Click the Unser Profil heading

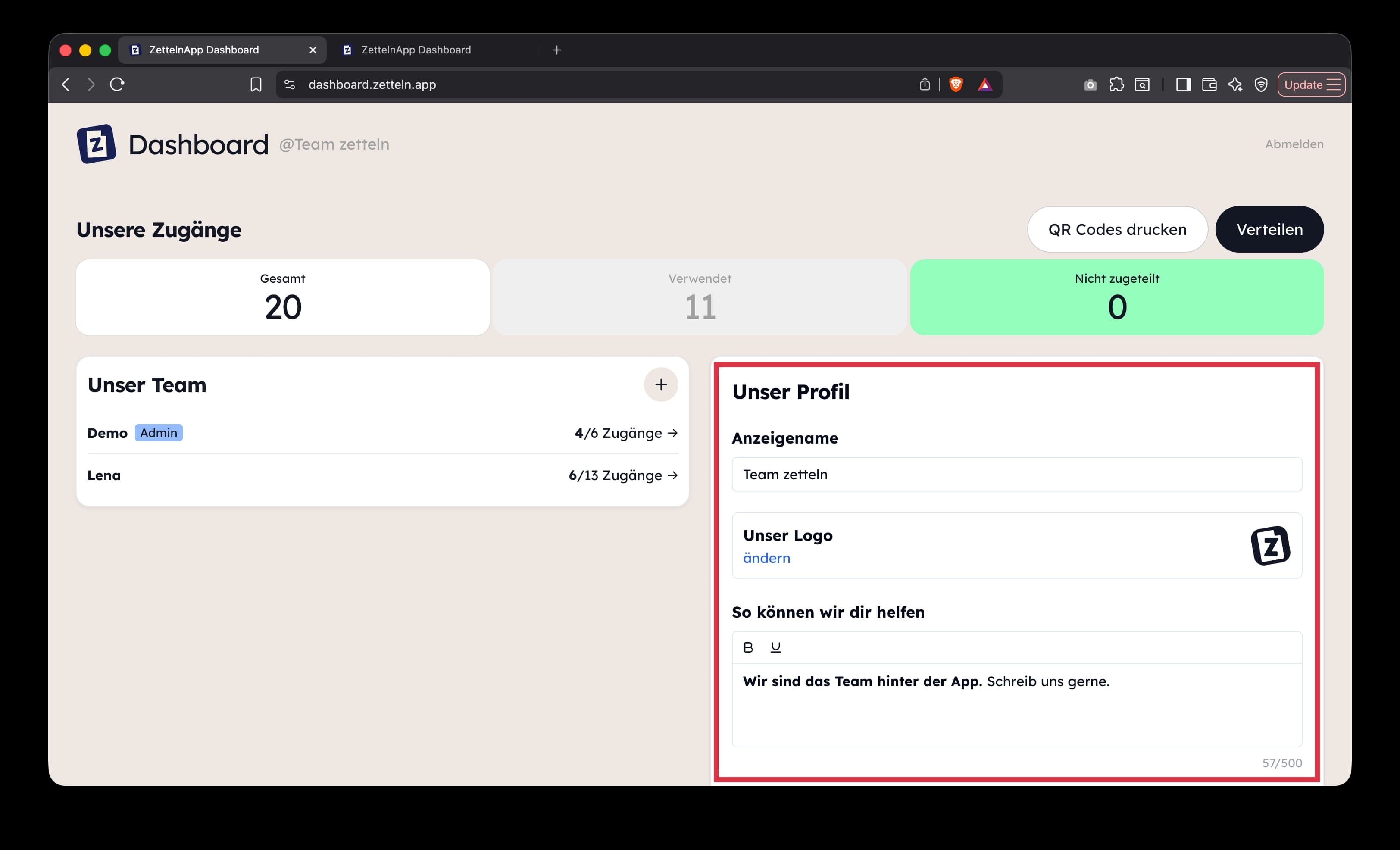[791, 392]
